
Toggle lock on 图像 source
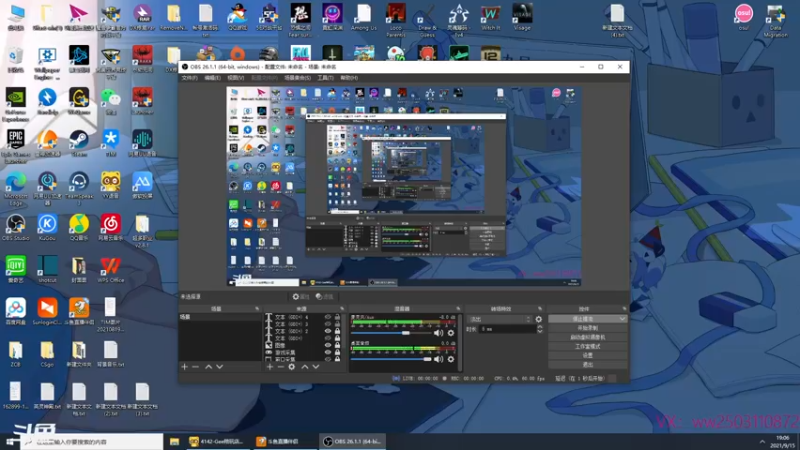click(337, 345)
